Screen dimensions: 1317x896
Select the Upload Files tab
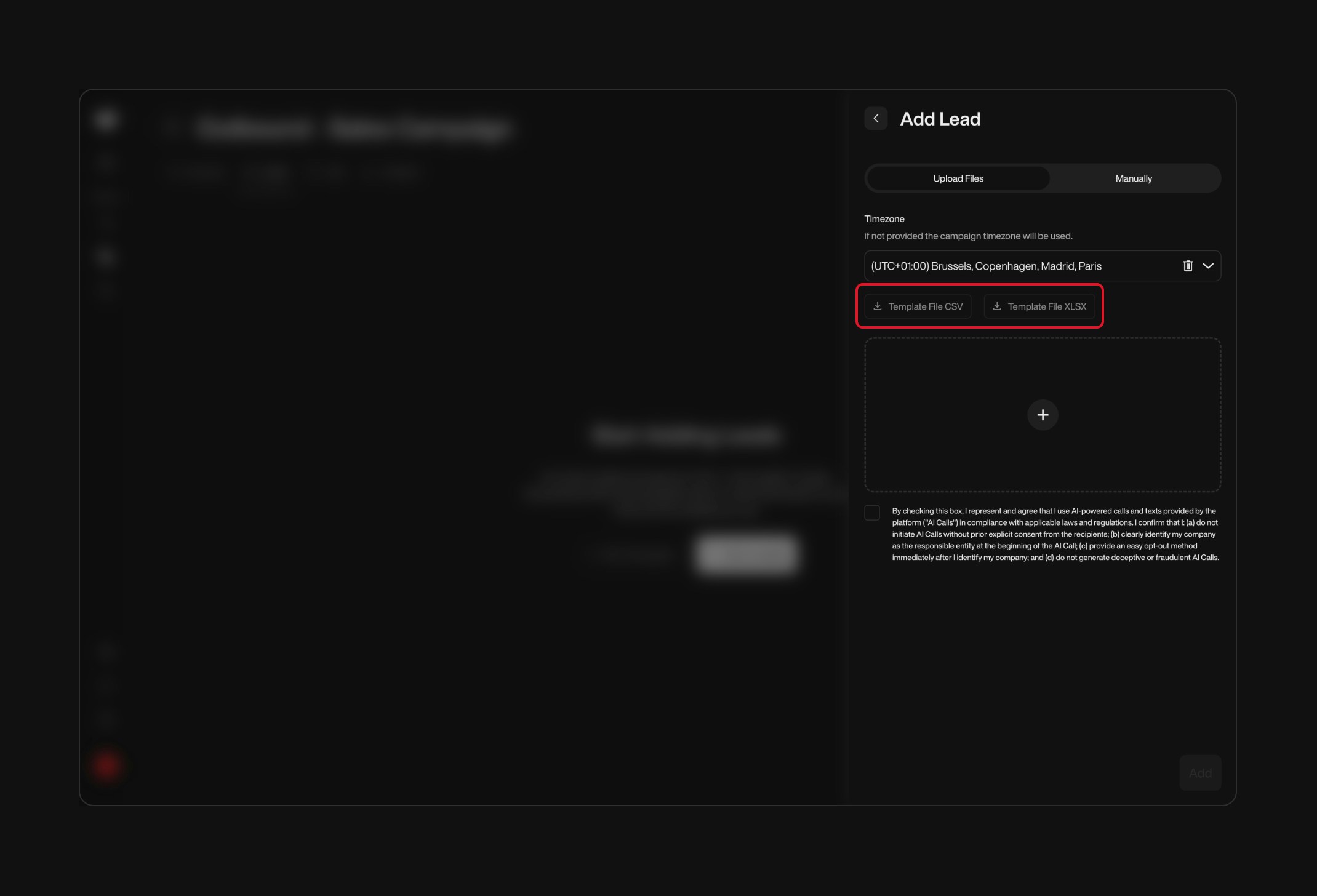click(x=958, y=178)
